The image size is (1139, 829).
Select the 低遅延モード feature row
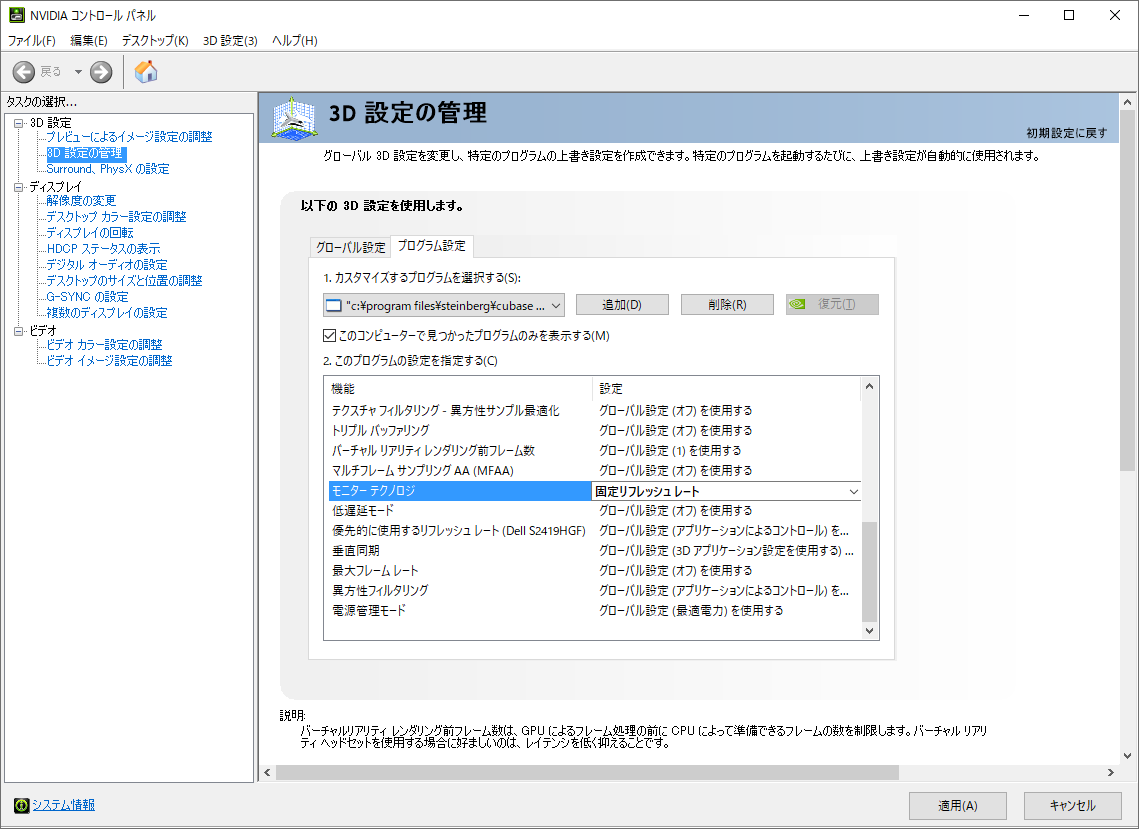[594, 511]
